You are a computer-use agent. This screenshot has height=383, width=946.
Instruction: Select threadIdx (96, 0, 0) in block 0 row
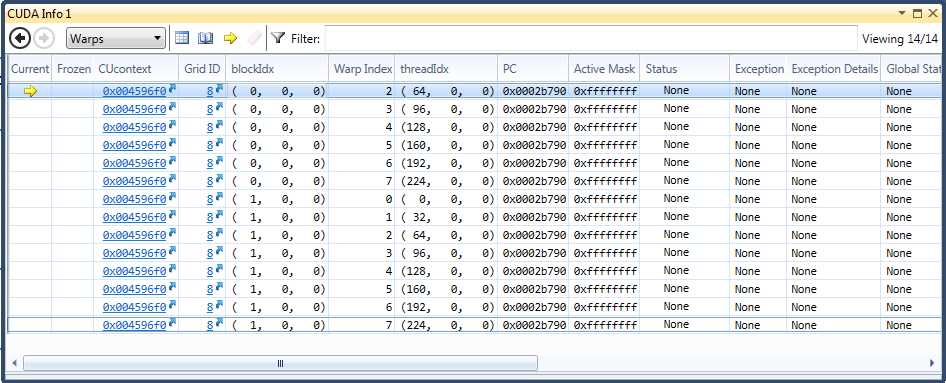[448, 109]
